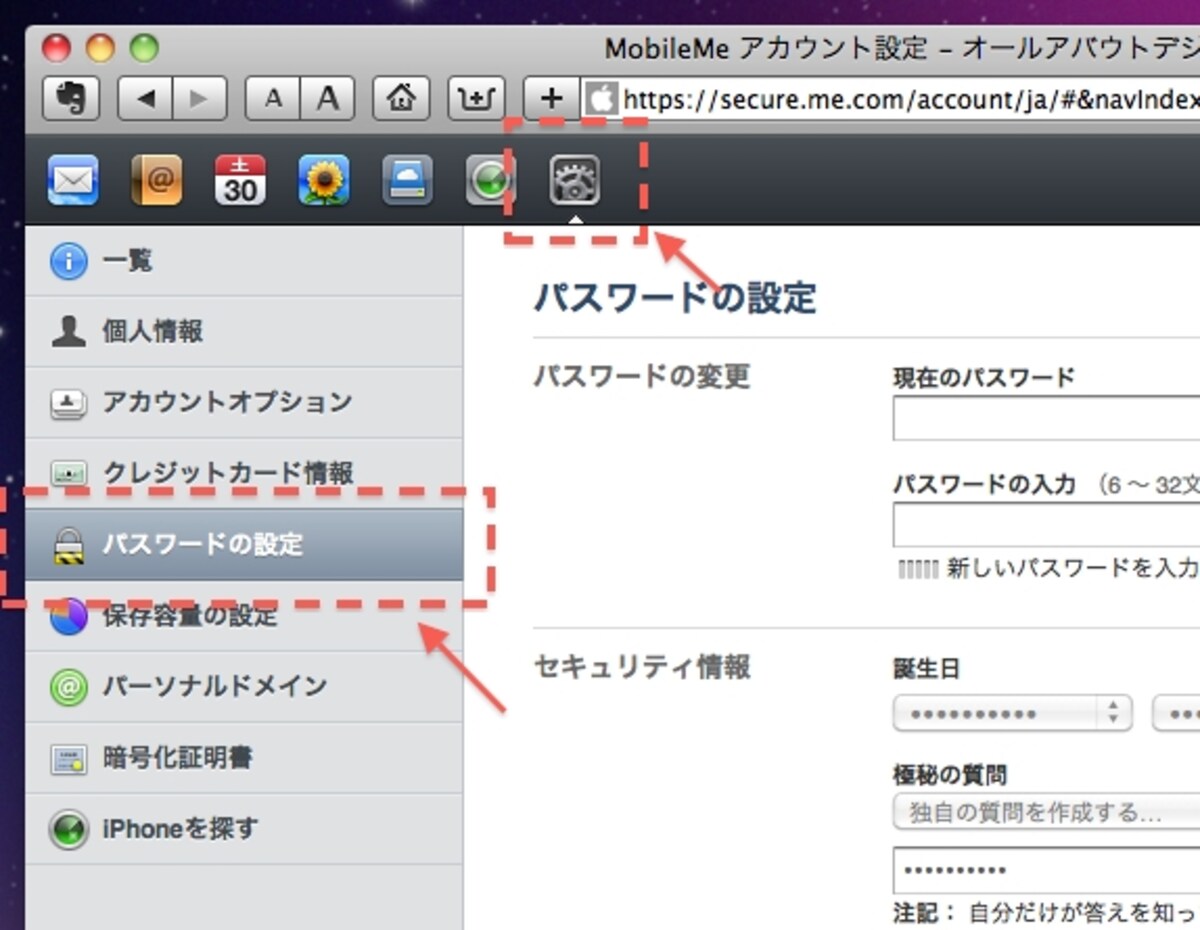Image resolution: width=1200 pixels, height=930 pixels.
Task: Open the Account settings gear icon
Action: [575, 181]
